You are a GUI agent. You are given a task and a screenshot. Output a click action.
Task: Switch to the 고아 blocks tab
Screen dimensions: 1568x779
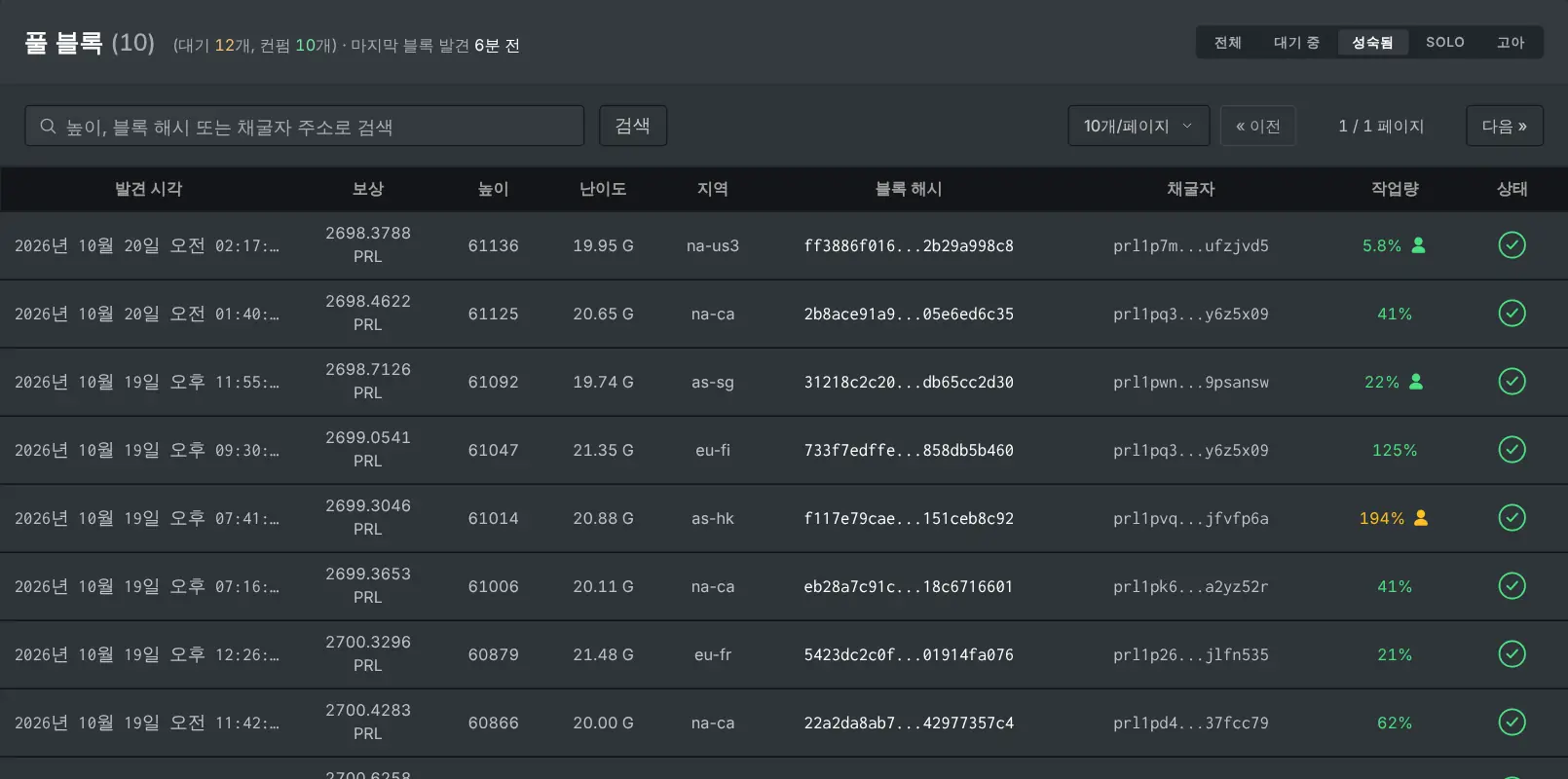(x=1511, y=43)
